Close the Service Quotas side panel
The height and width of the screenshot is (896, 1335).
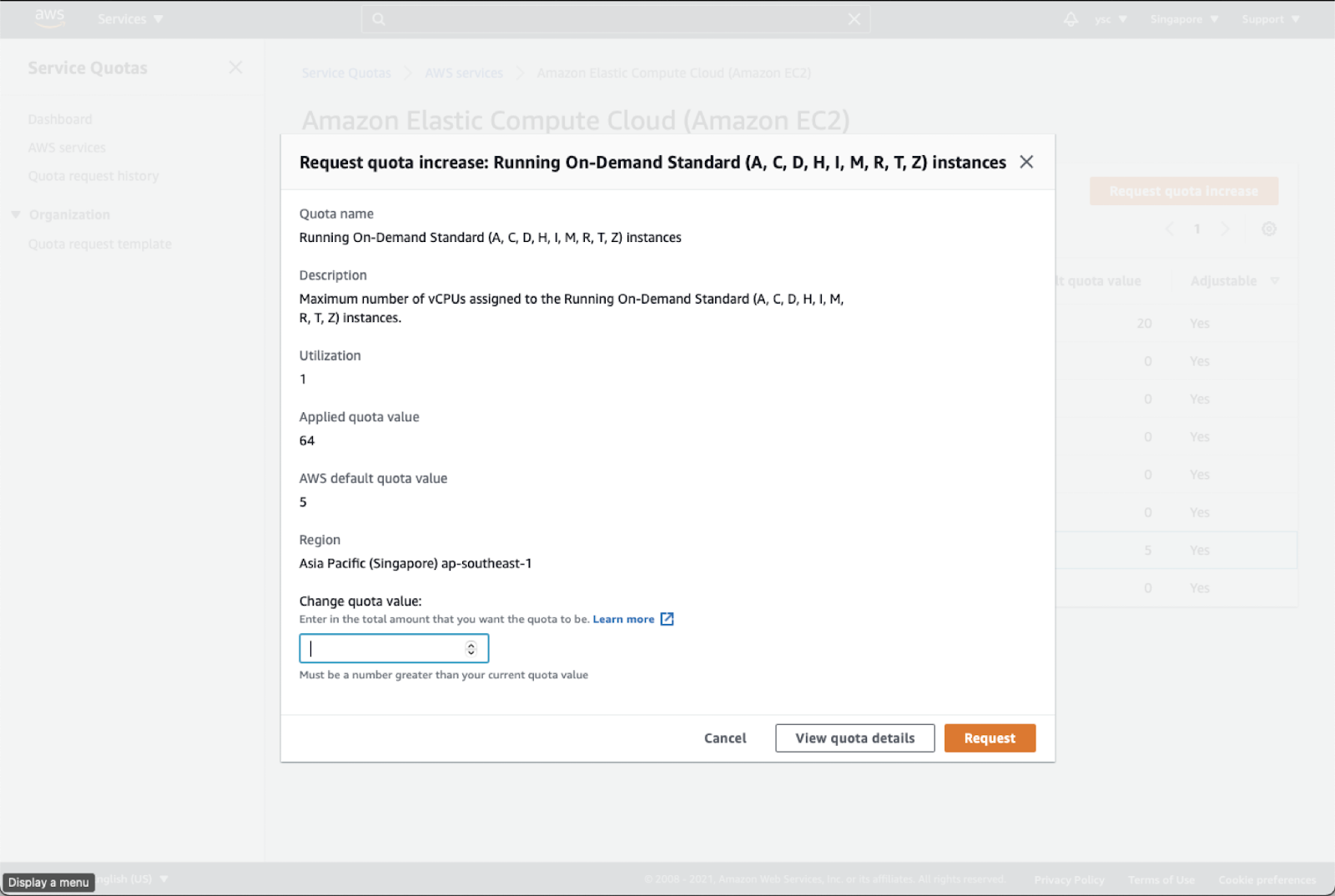click(236, 68)
